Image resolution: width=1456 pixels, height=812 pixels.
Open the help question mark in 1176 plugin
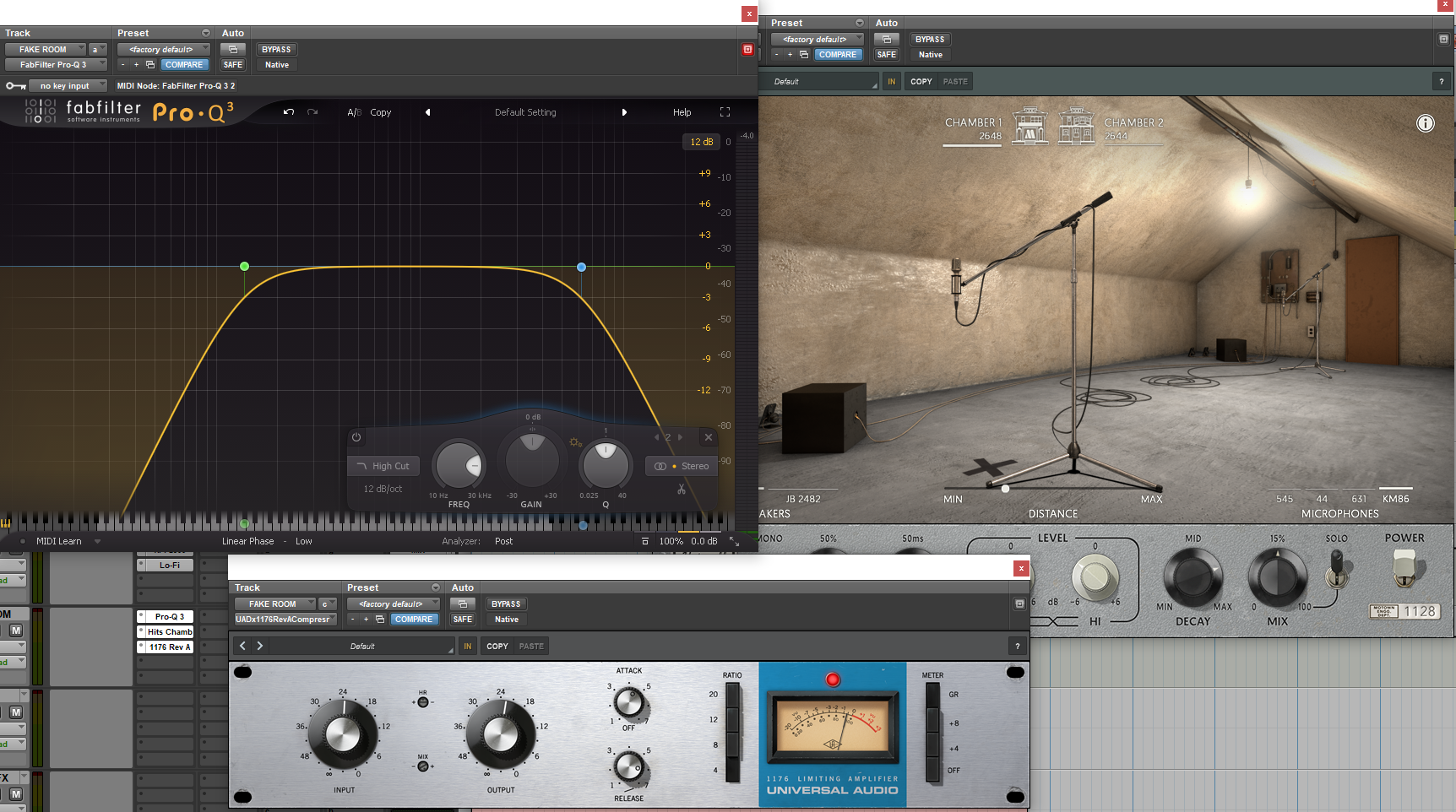1018,647
